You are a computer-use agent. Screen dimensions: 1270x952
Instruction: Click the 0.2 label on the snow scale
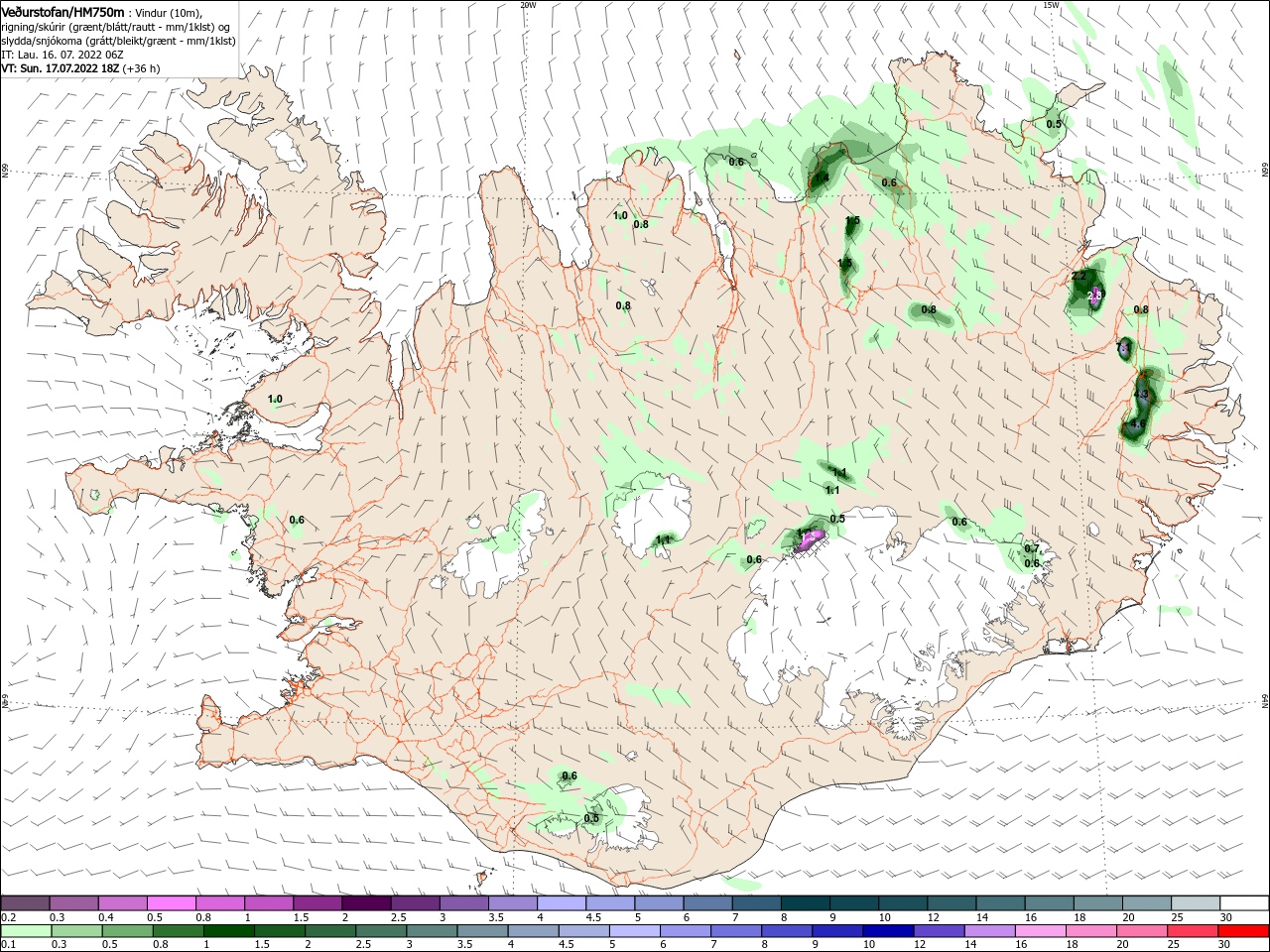(x=8, y=917)
